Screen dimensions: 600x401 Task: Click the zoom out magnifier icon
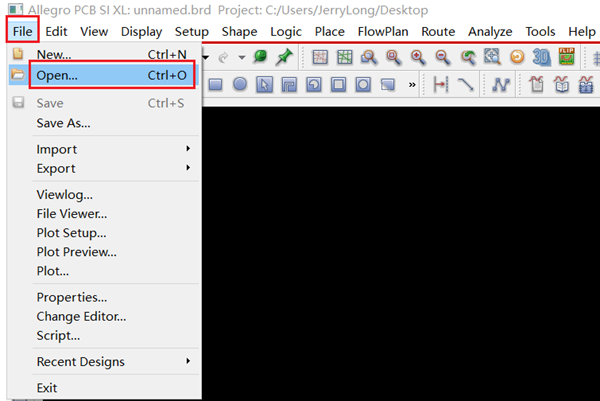pyautogui.click(x=443, y=58)
